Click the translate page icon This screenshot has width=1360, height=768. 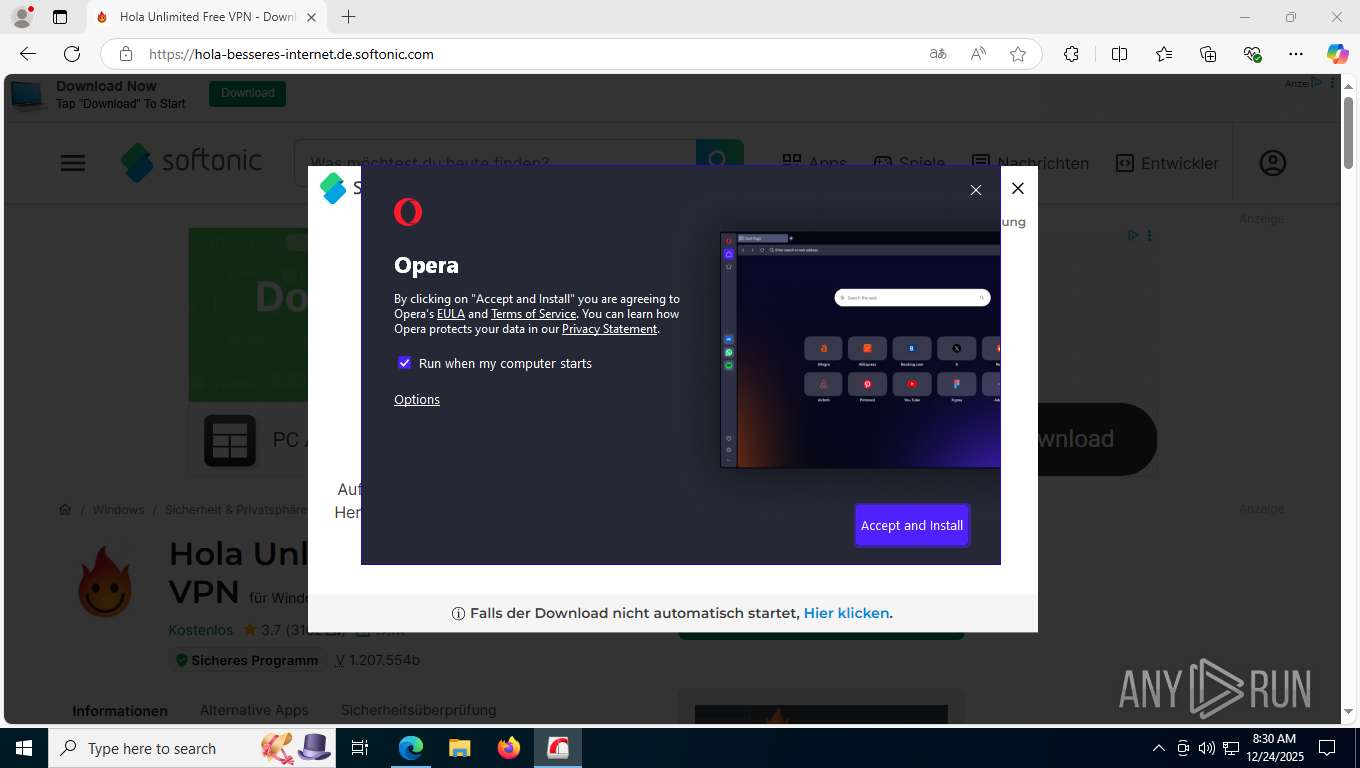[x=938, y=54]
